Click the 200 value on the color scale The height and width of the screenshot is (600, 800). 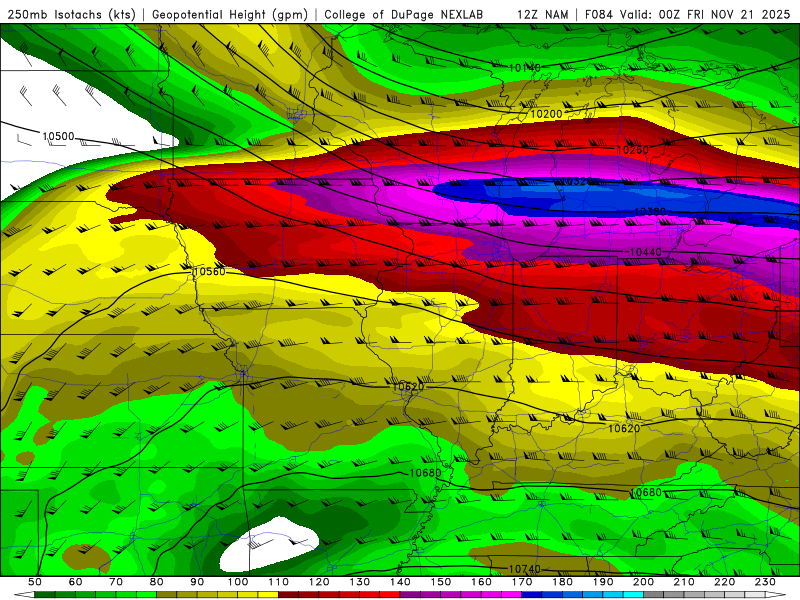click(x=643, y=582)
